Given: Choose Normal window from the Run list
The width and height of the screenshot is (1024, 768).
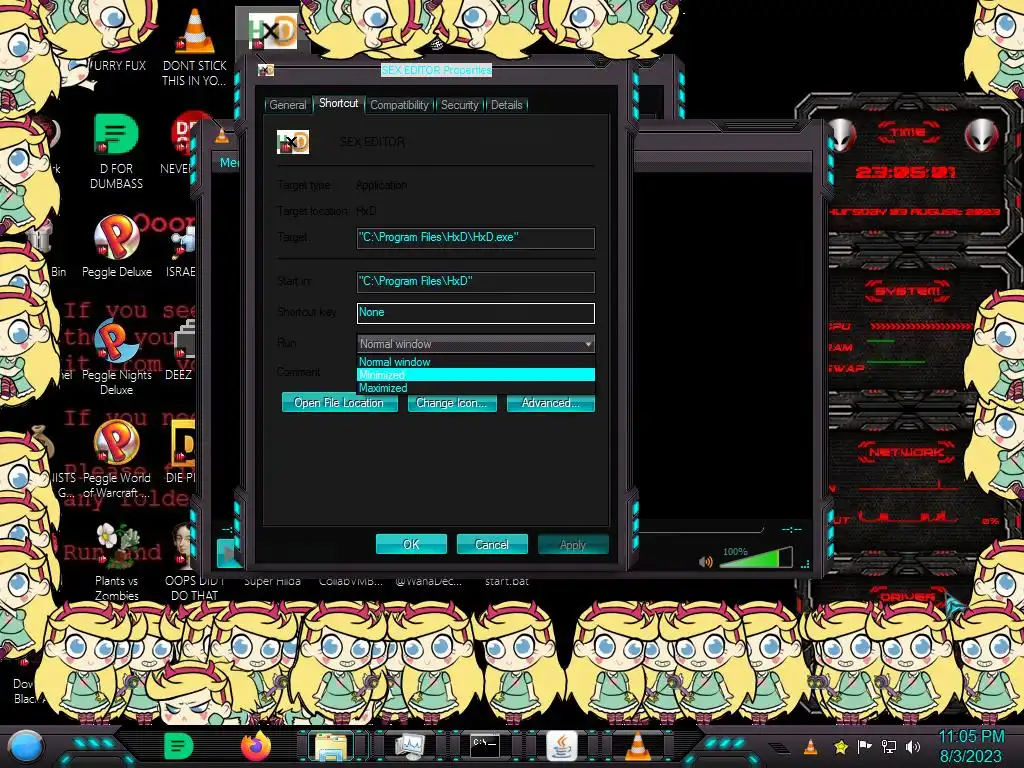Looking at the screenshot, I should pyautogui.click(x=475, y=362).
